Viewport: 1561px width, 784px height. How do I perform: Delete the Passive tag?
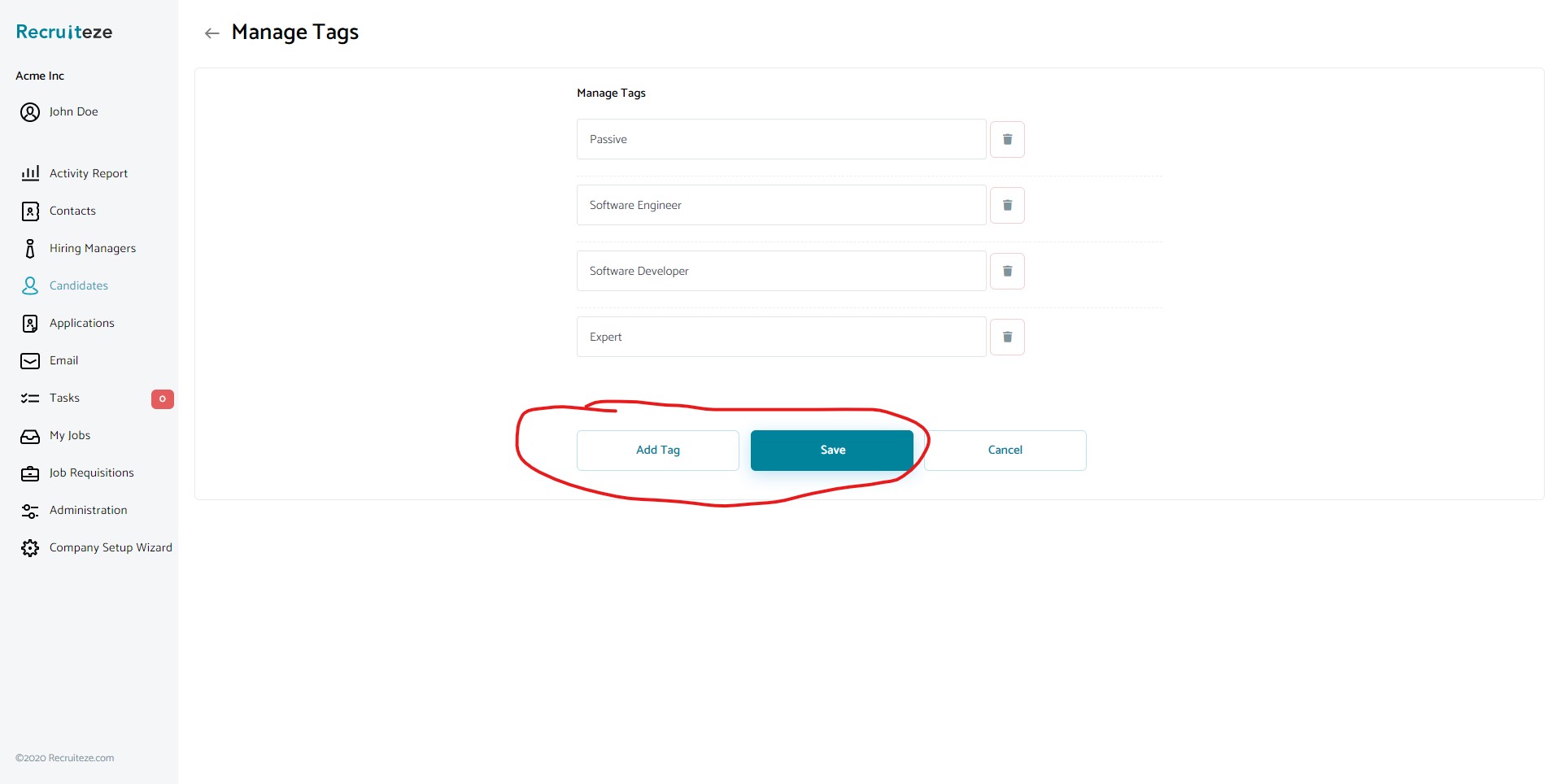(1007, 139)
